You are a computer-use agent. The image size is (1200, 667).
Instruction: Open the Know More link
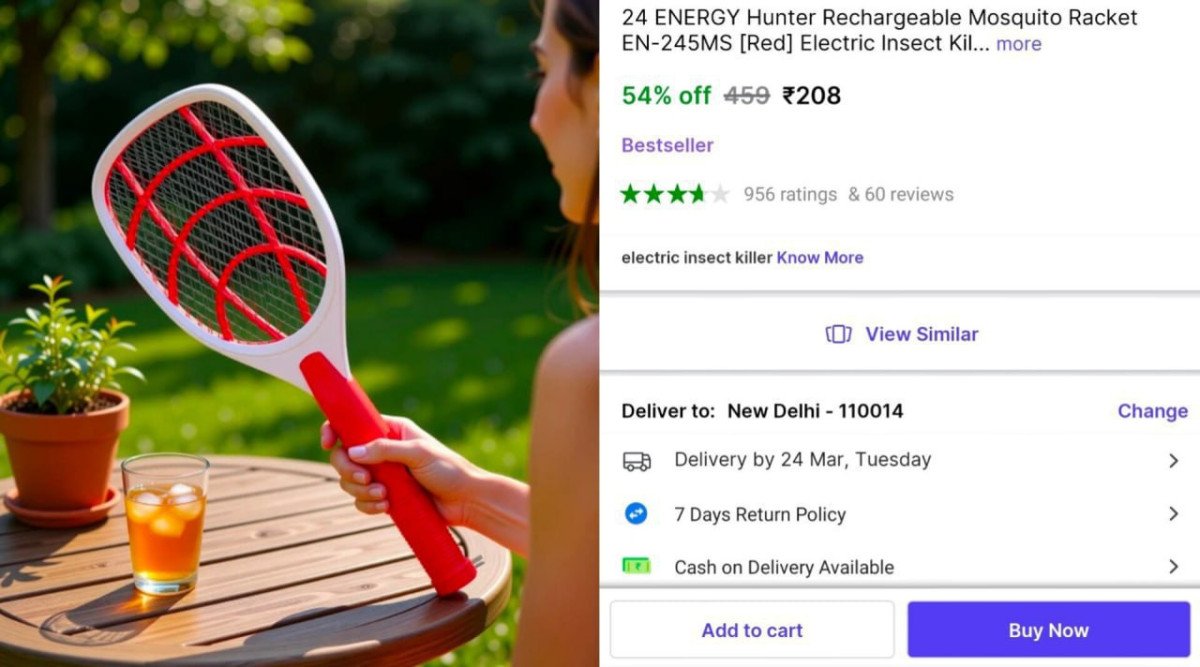[x=820, y=257]
